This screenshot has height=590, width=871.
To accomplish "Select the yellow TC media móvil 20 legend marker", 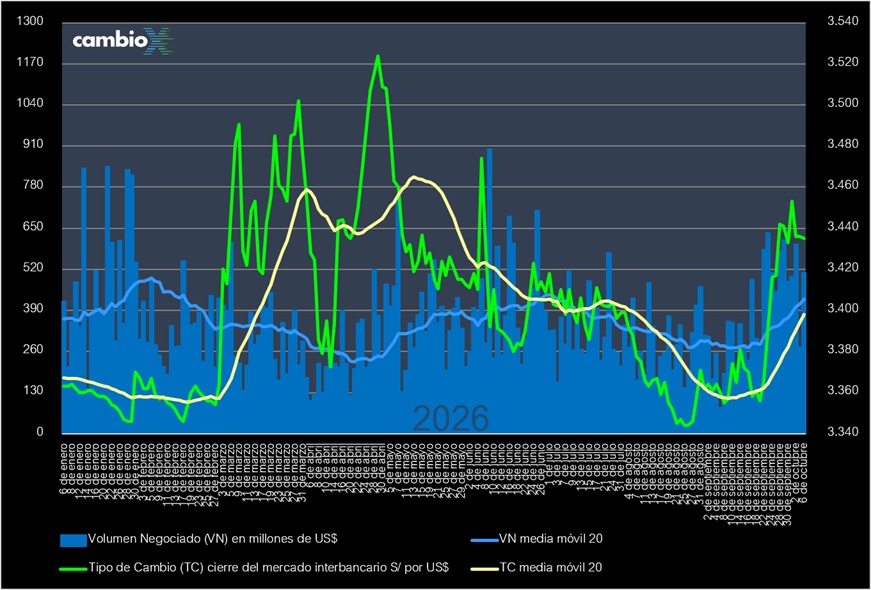I will point(484,568).
